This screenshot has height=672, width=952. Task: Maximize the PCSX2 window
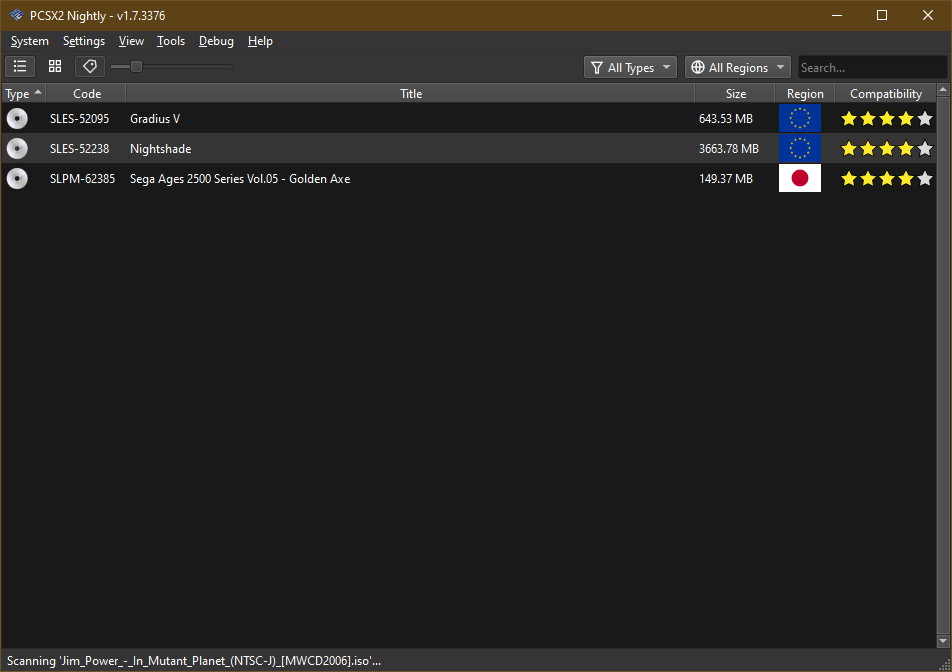pyautogui.click(x=882, y=15)
